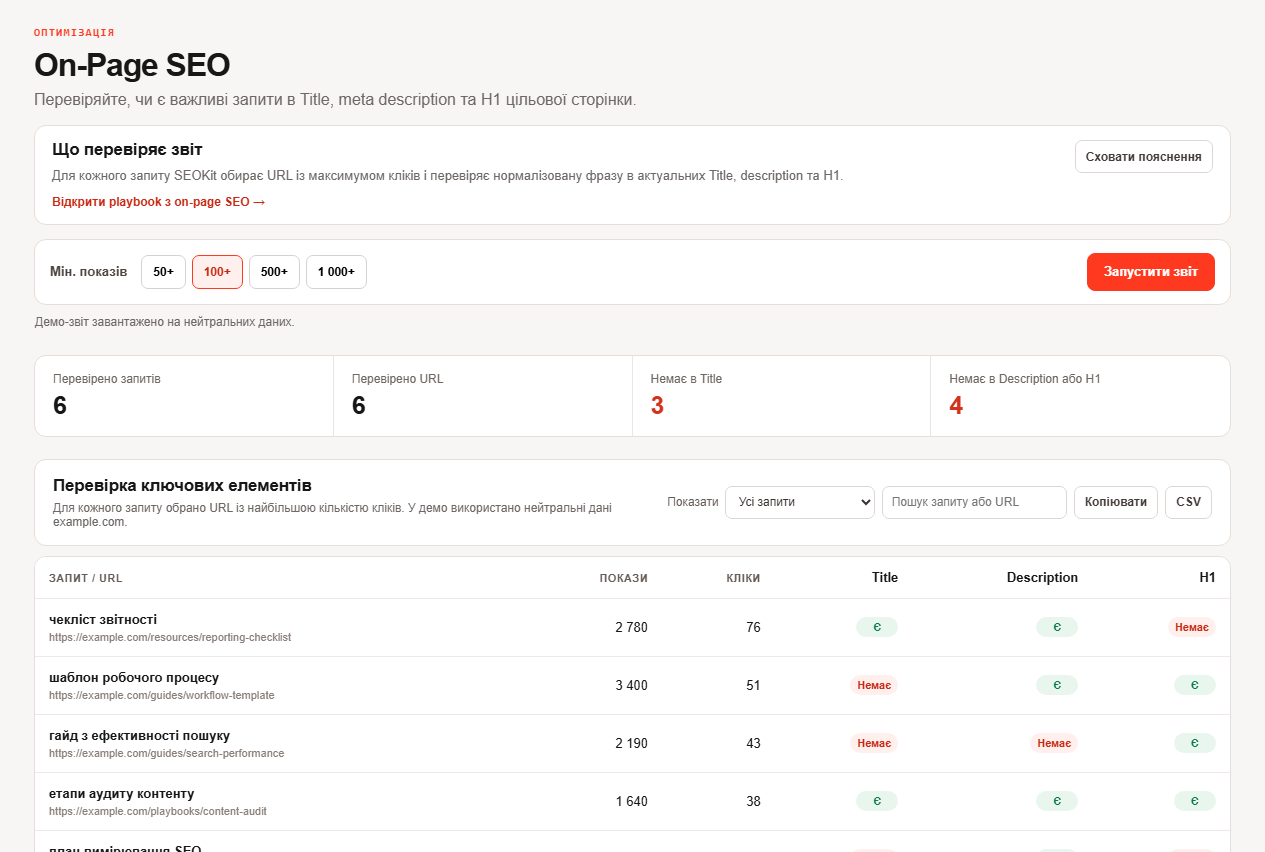Open the on-page SEO playbook link
This screenshot has height=852, width=1265.
[158, 202]
